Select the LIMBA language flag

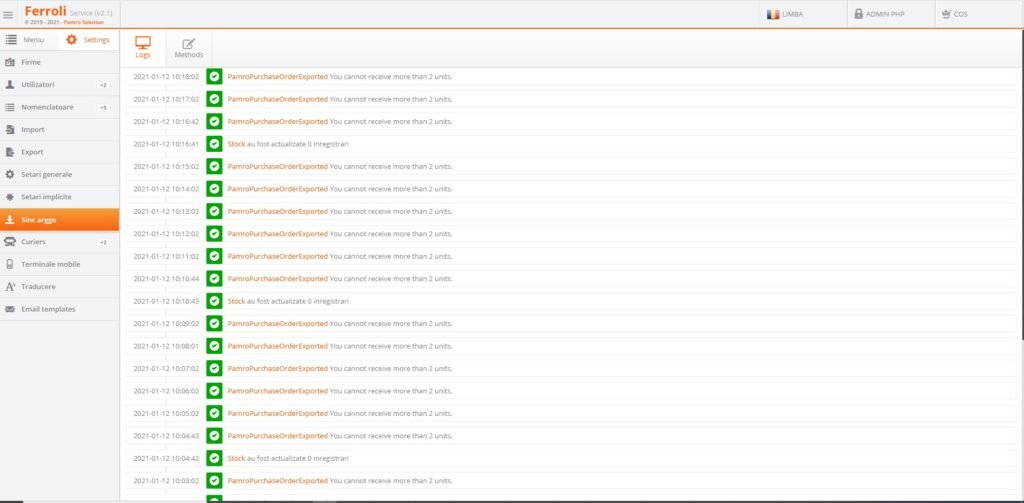point(772,14)
